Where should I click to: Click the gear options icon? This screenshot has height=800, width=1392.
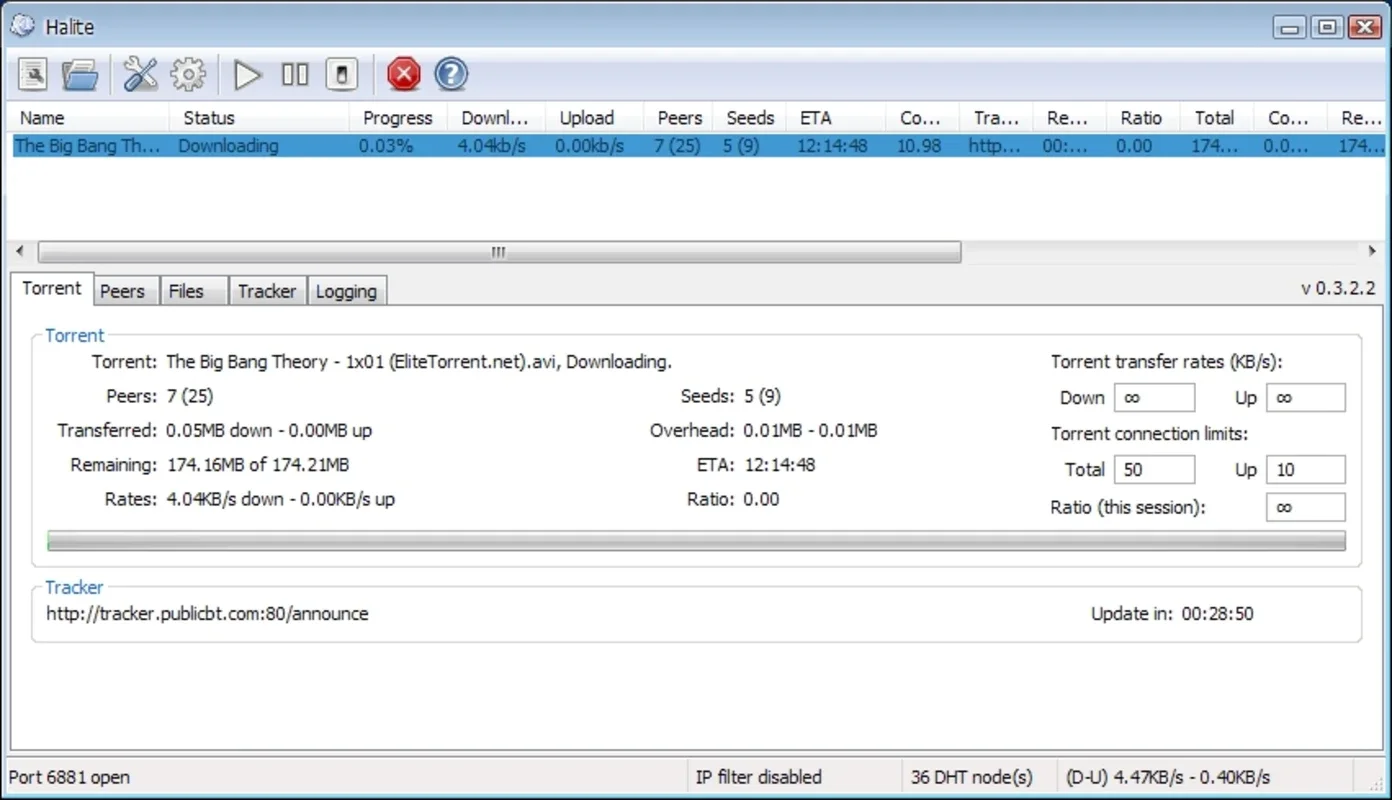(x=188, y=74)
